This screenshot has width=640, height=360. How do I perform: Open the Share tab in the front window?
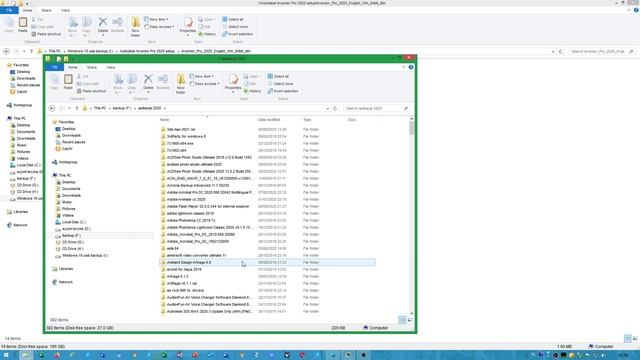(x=91, y=67)
